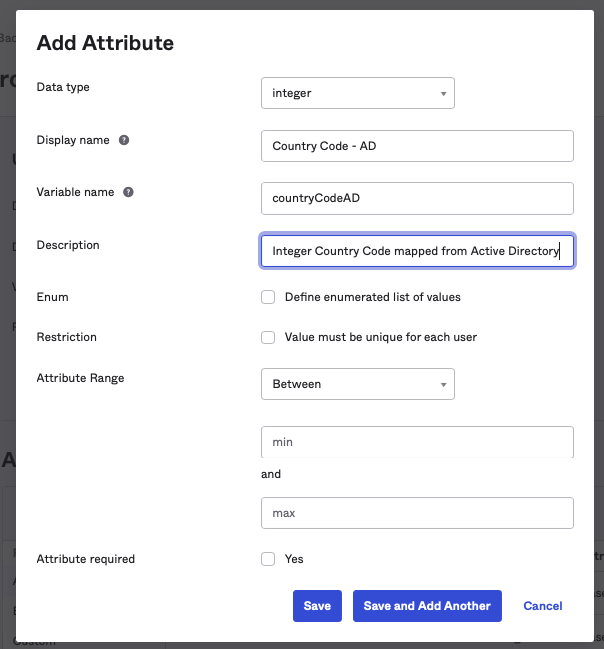Click the Display name help icon
The width and height of the screenshot is (604, 649).
124,140
